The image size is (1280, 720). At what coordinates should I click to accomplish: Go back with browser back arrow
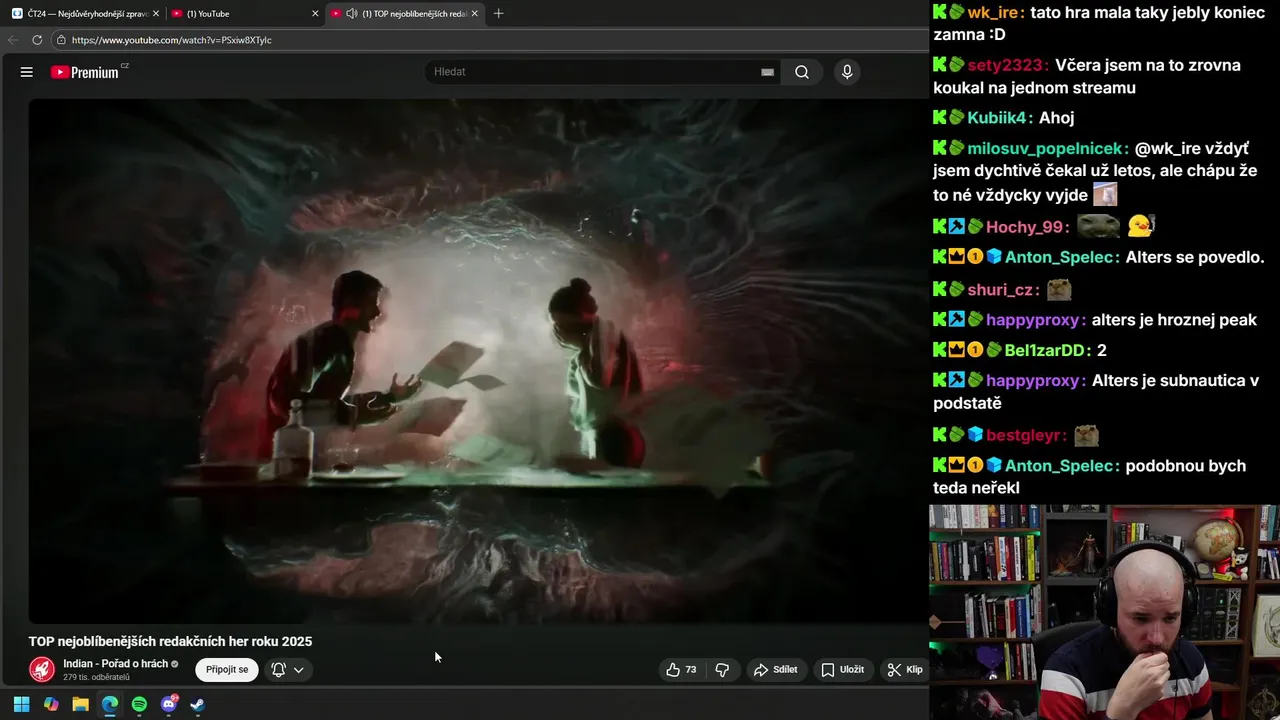(13, 40)
